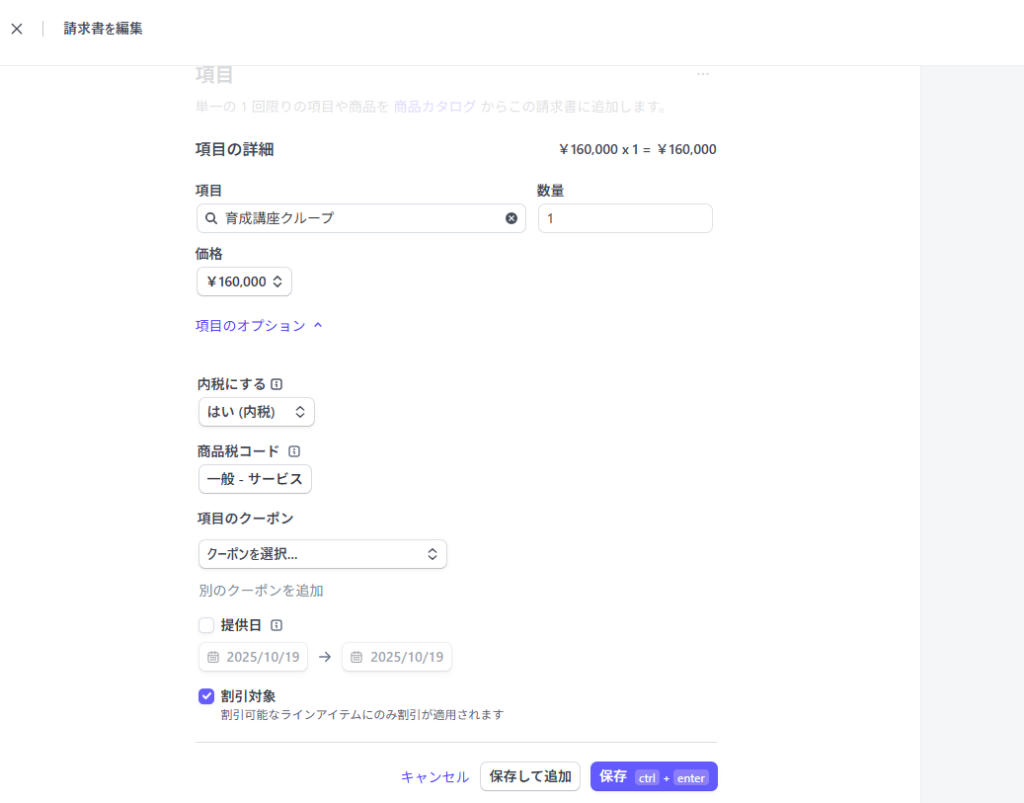Click the 数量 quantity input field
The width and height of the screenshot is (1024, 803).
pyautogui.click(x=625, y=218)
